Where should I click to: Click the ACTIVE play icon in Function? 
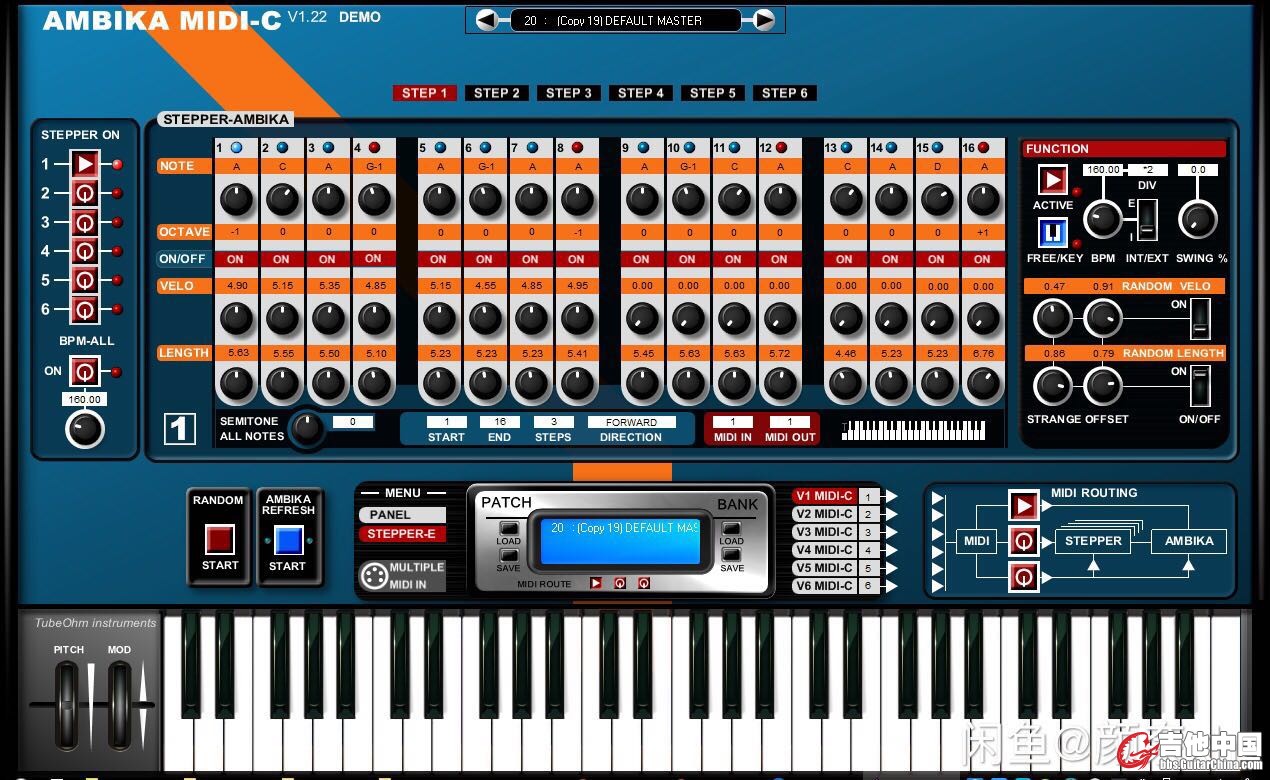(x=1052, y=180)
